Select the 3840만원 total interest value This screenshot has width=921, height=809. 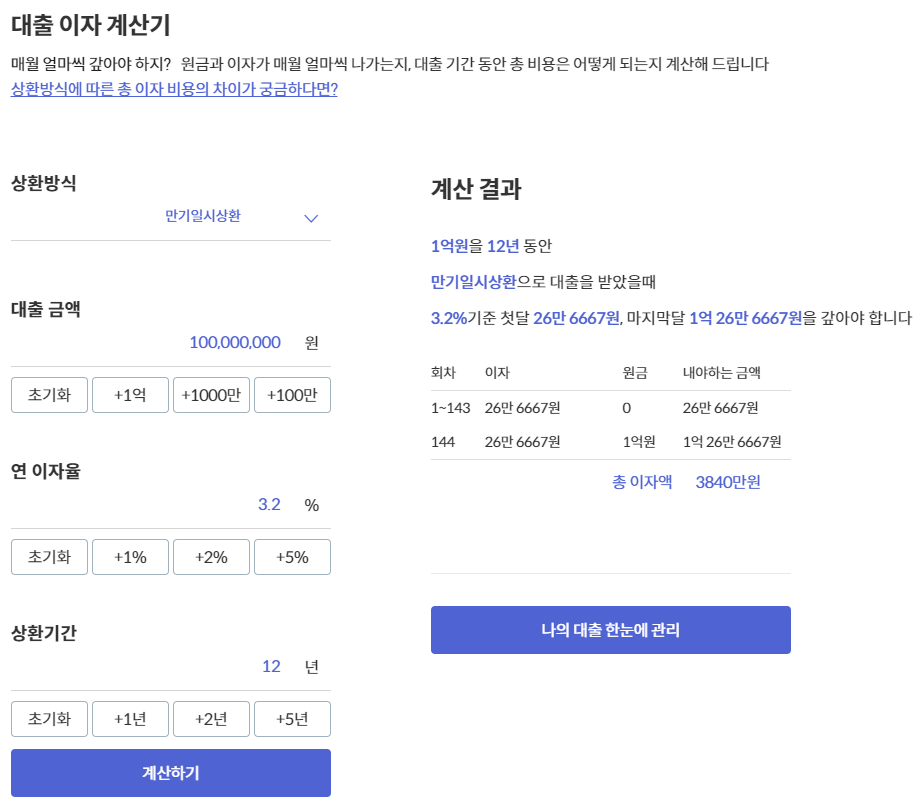point(728,482)
